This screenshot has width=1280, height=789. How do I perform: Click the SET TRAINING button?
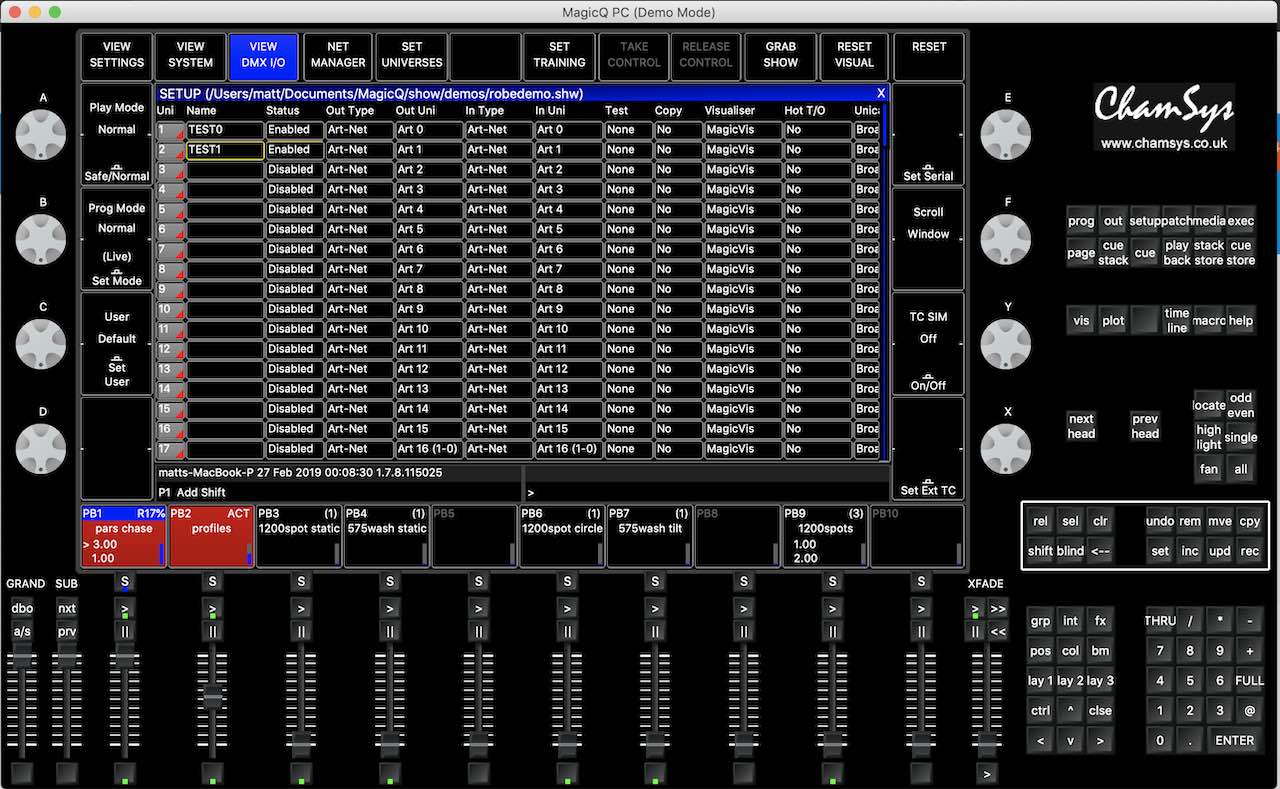559,55
